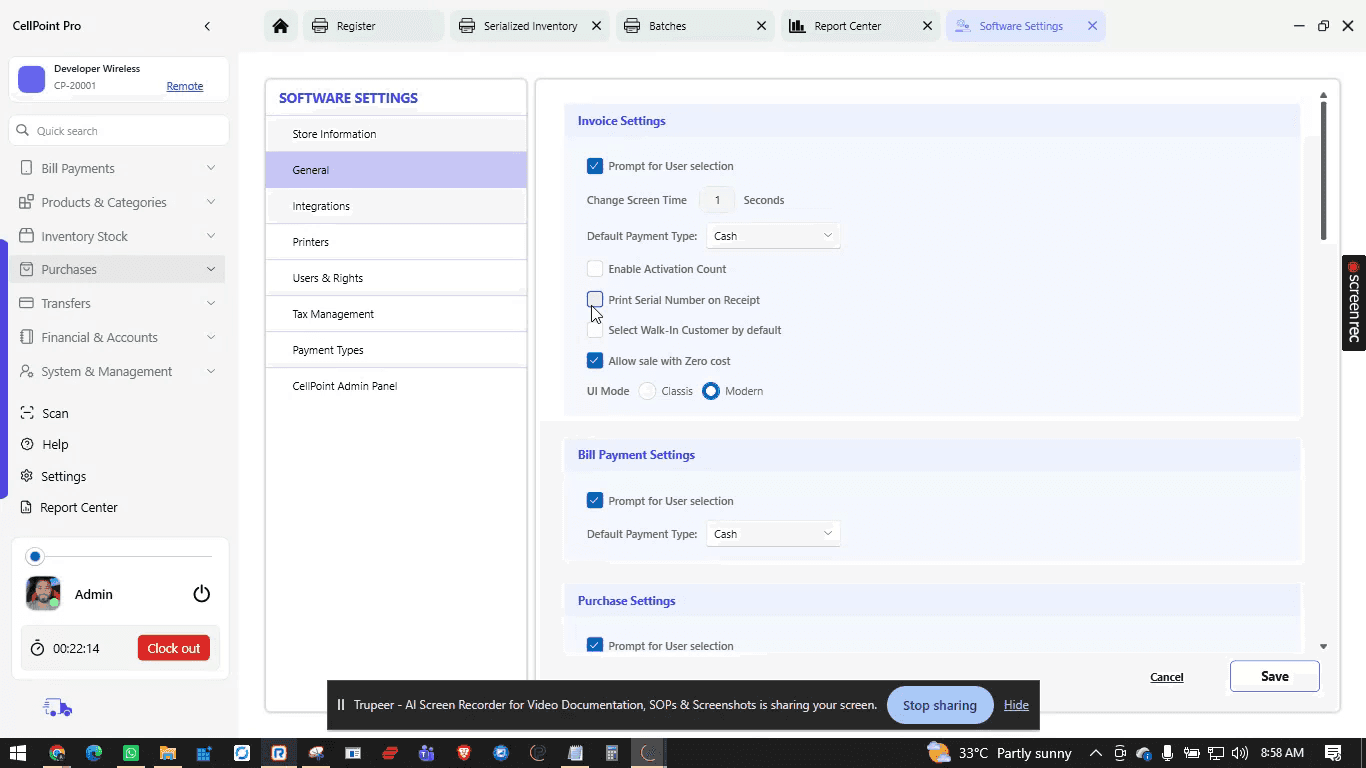The image size is (1366, 768).
Task: Switch to the Serialized Inventory tab
Action: coord(530,26)
